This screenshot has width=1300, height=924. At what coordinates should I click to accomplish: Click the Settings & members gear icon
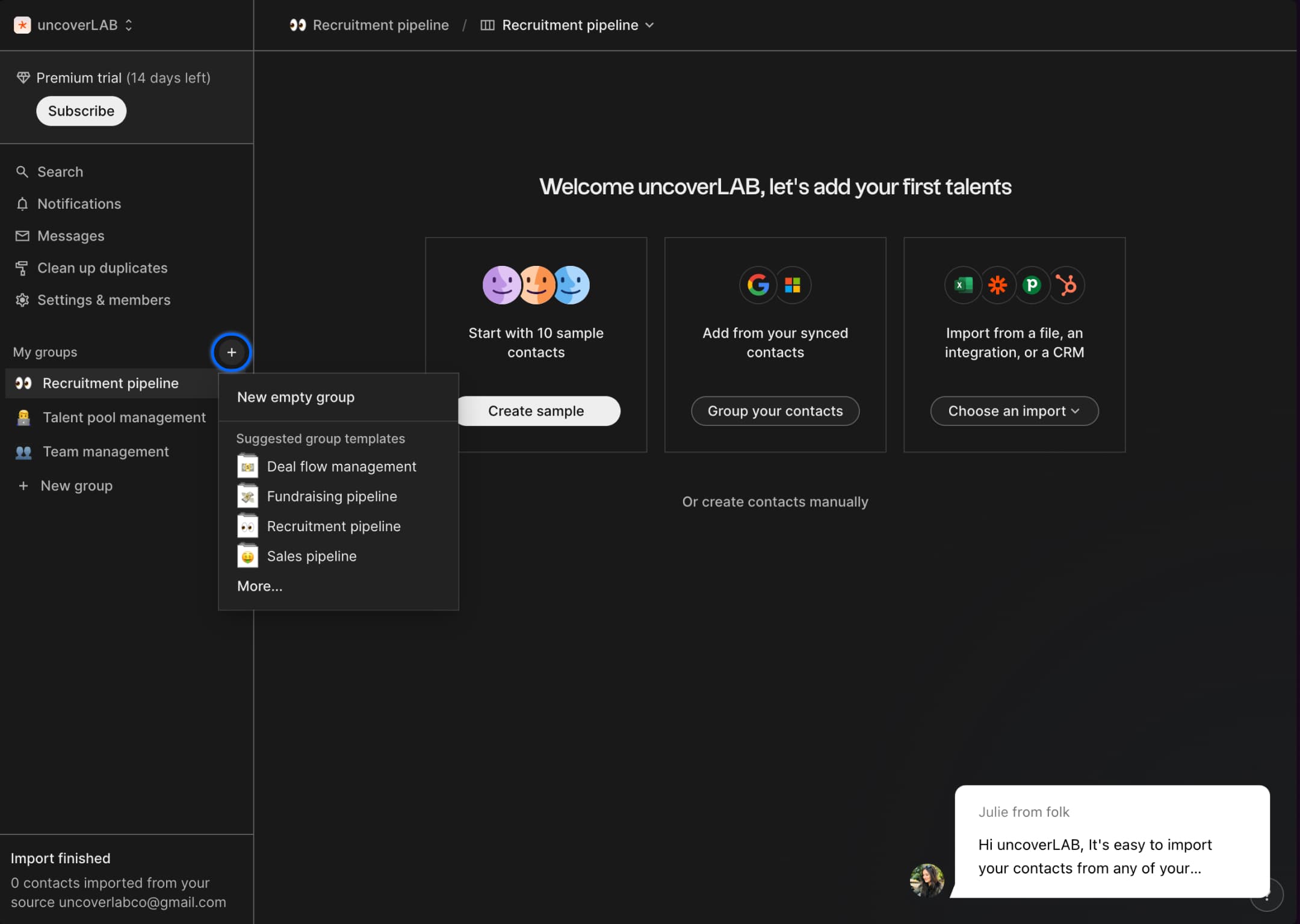(21, 299)
